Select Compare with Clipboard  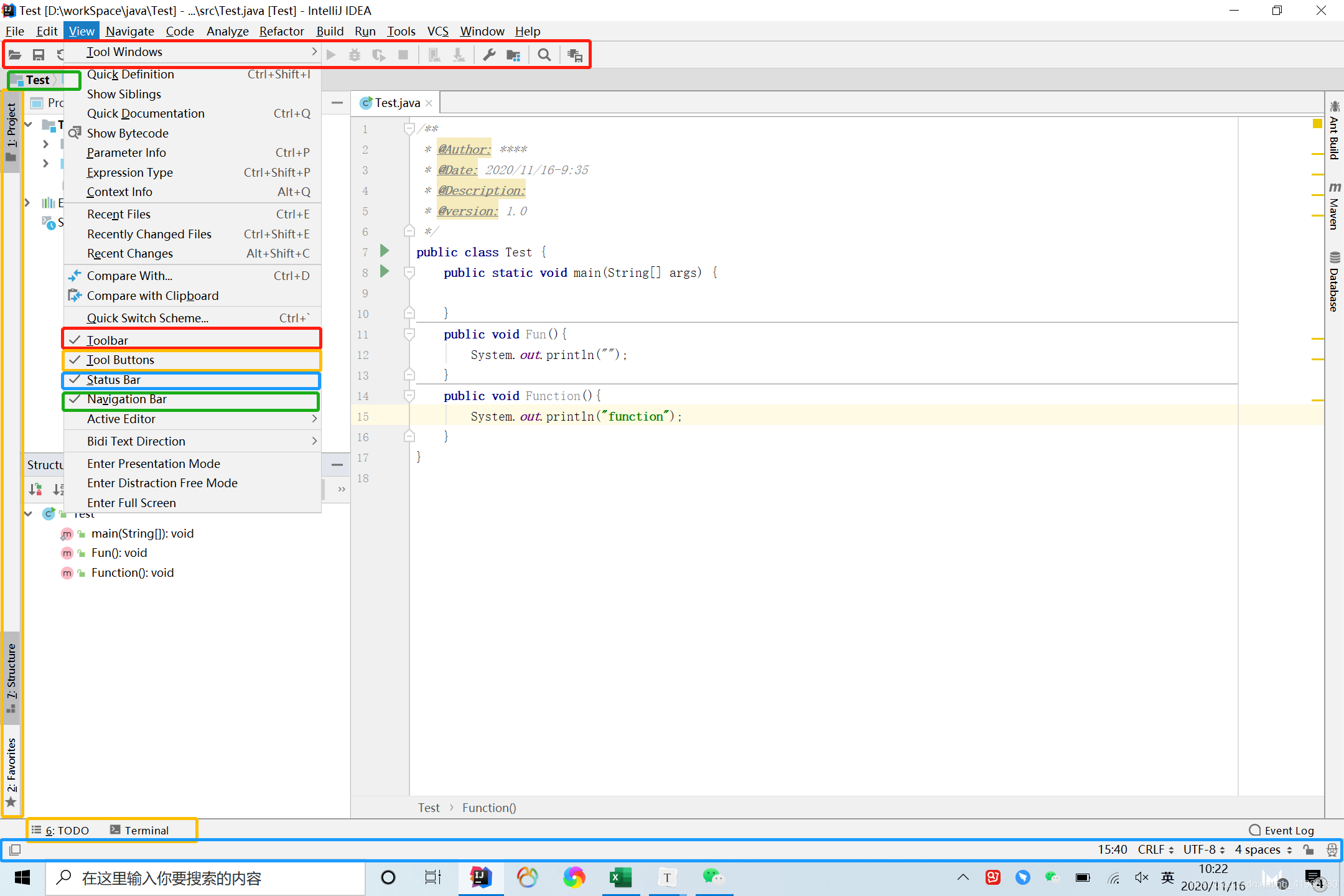click(x=193, y=296)
